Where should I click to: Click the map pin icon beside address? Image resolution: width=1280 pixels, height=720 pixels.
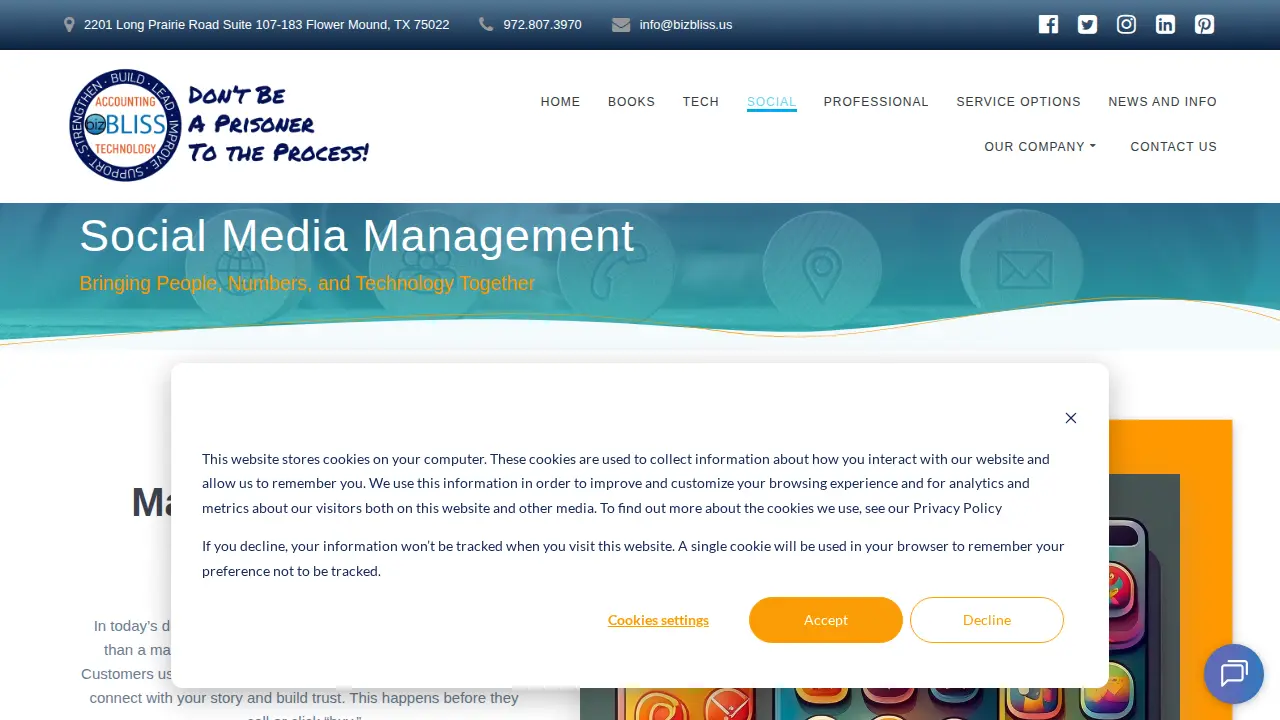(69, 25)
